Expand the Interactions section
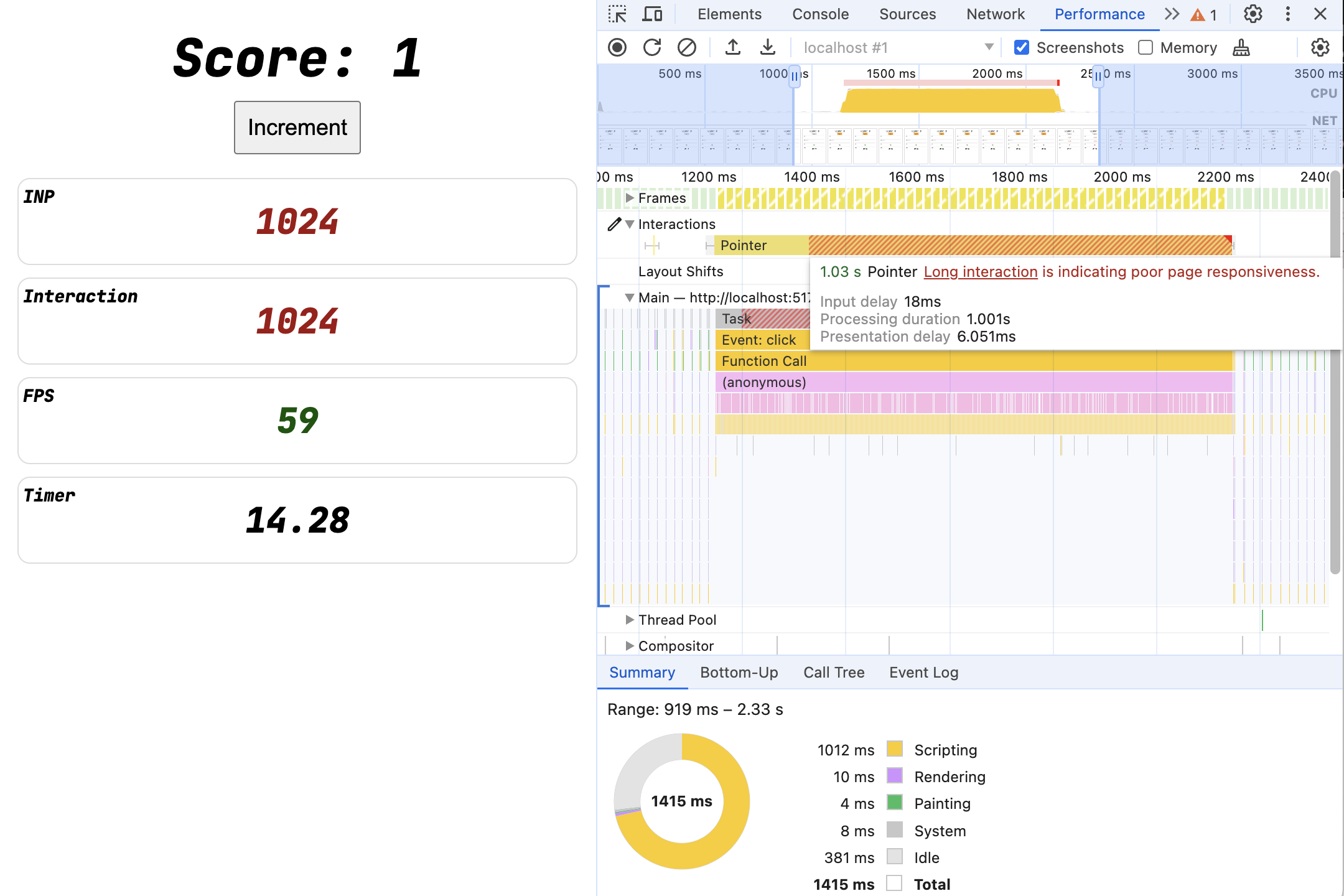 [631, 223]
